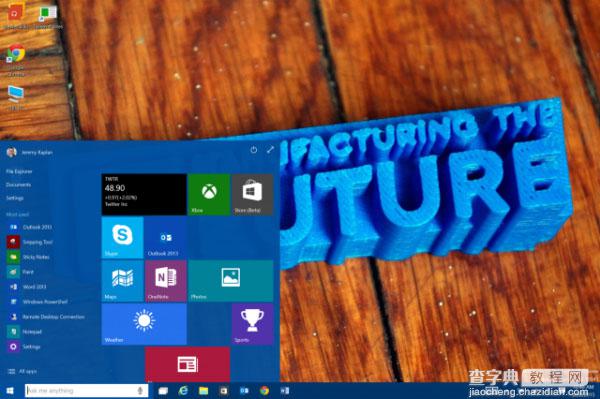The height and width of the screenshot is (399, 600).
Task: Click the Windows Start button
Action: (10, 391)
